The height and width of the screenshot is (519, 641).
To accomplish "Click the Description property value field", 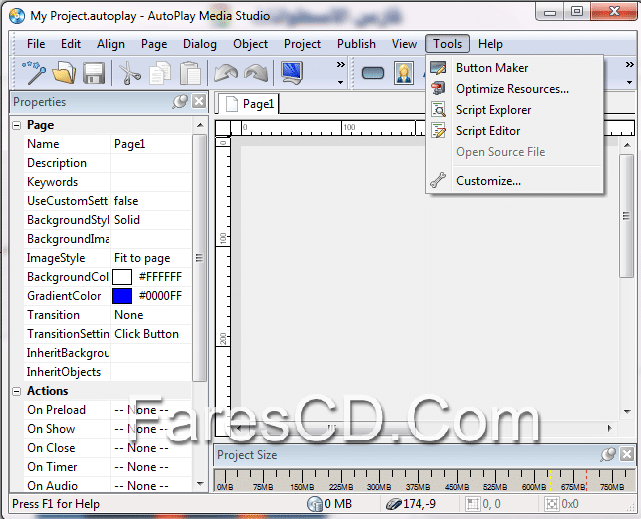I will pyautogui.click(x=151, y=163).
